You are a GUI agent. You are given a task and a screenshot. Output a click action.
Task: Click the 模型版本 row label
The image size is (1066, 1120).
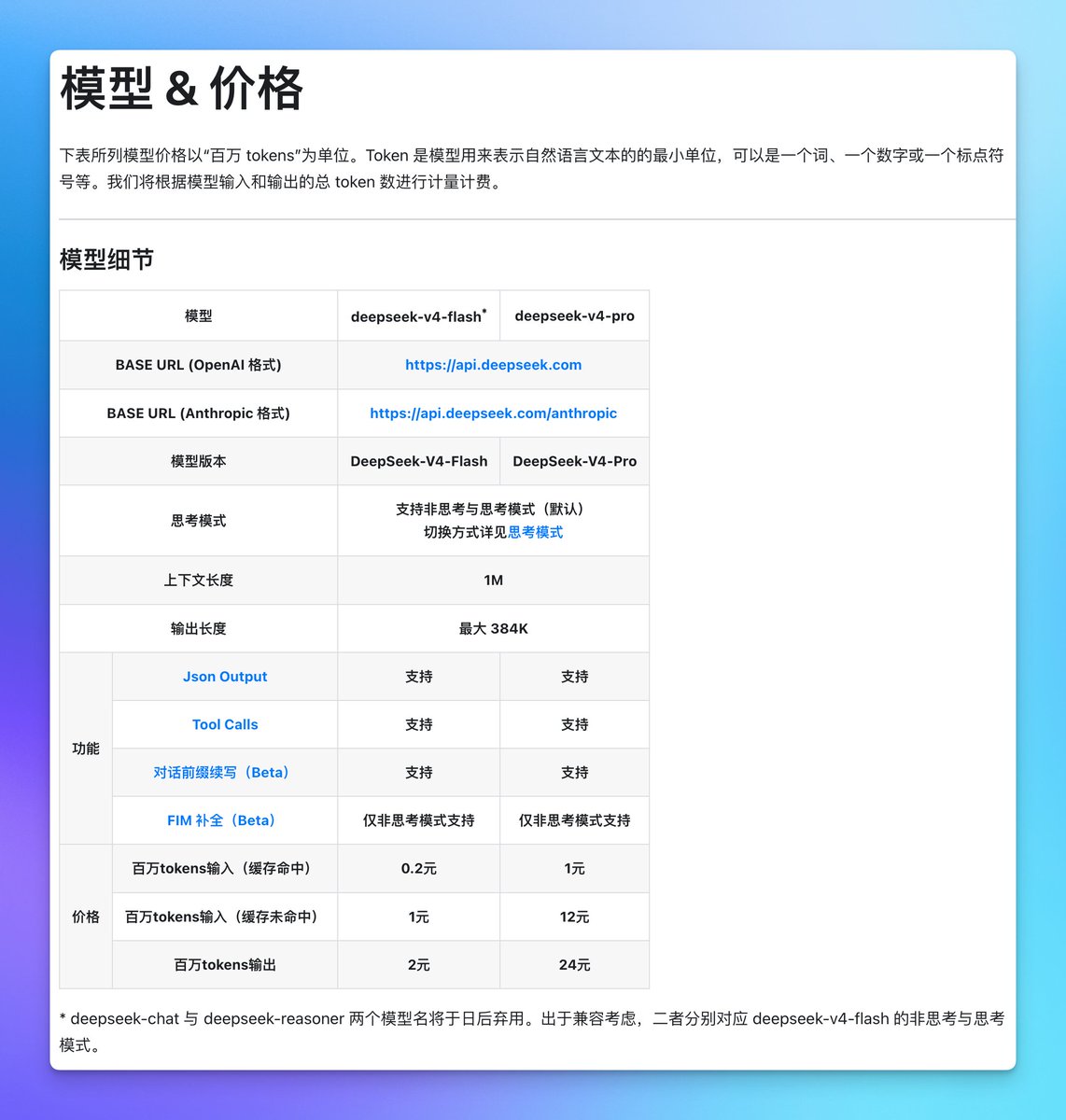(199, 461)
